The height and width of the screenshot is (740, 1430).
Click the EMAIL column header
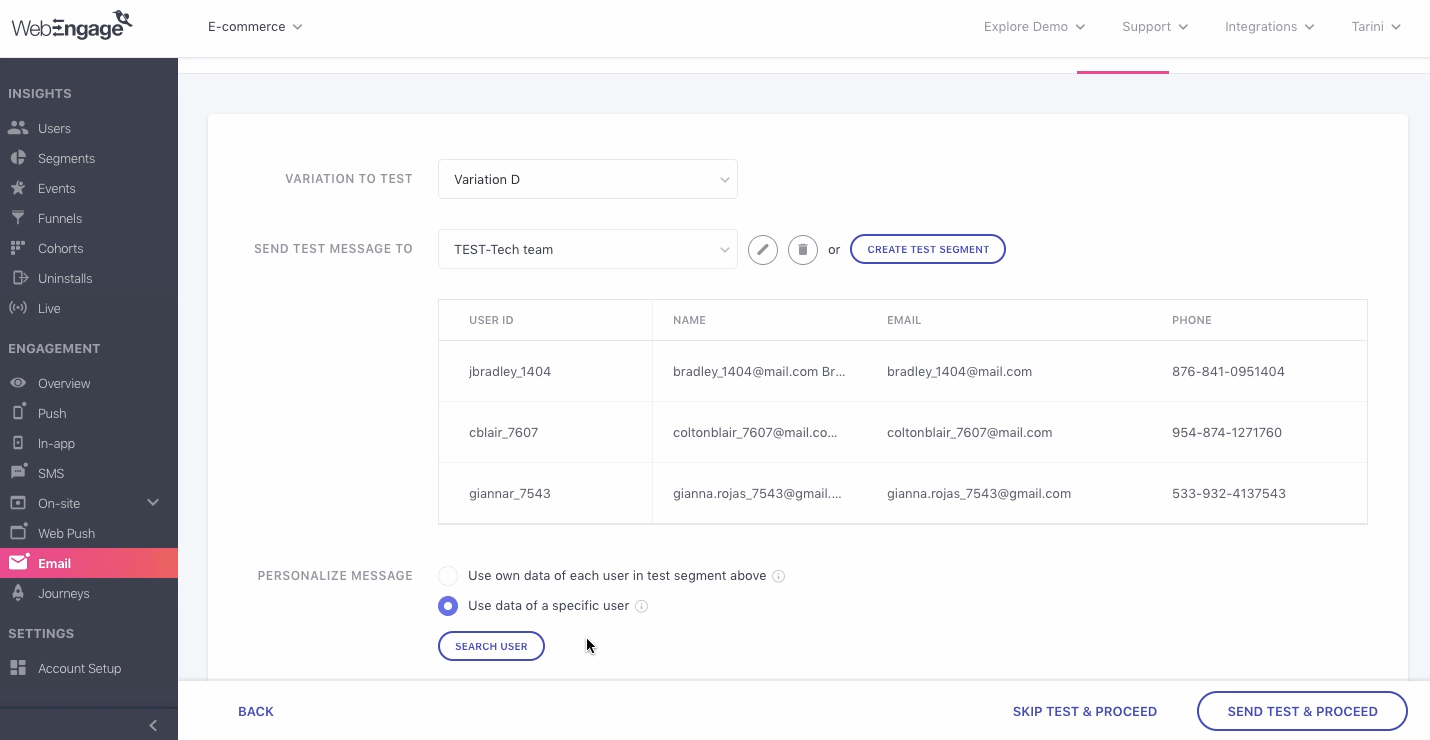pos(904,321)
